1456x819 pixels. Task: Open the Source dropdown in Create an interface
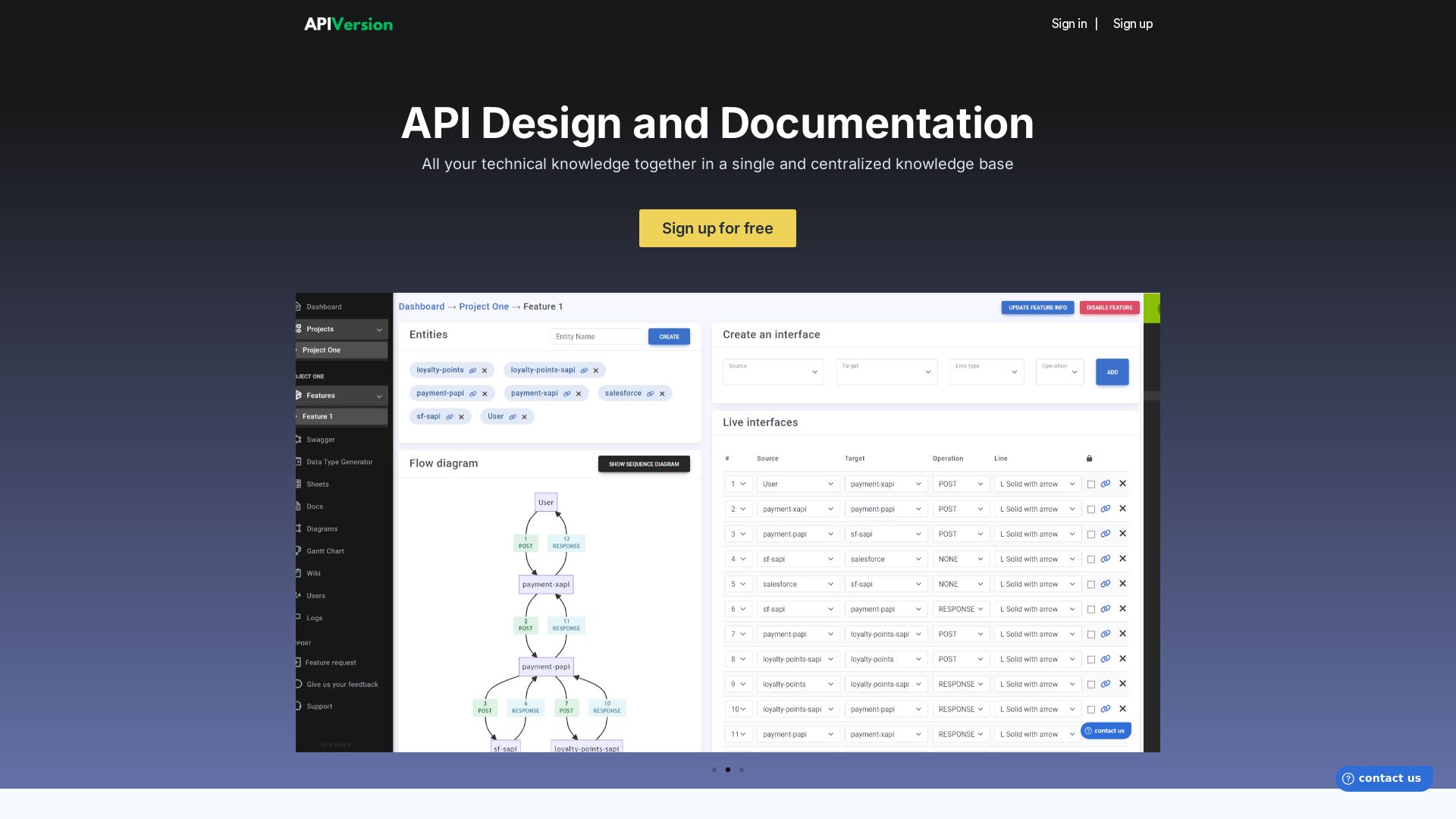coord(773,372)
